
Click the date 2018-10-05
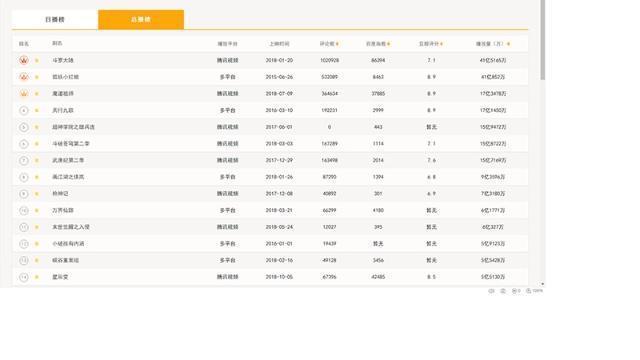[x=279, y=277]
